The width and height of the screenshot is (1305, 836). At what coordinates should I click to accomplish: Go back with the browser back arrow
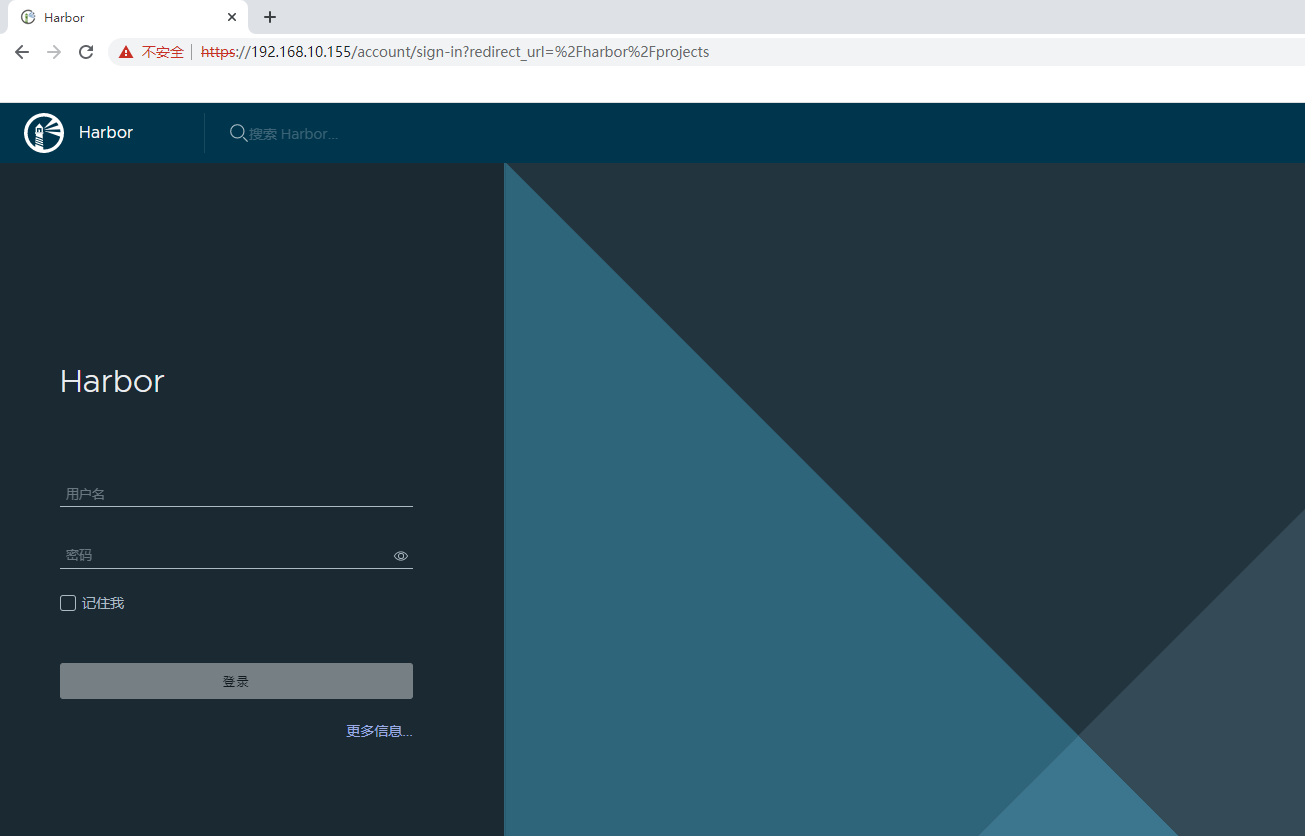coord(22,52)
